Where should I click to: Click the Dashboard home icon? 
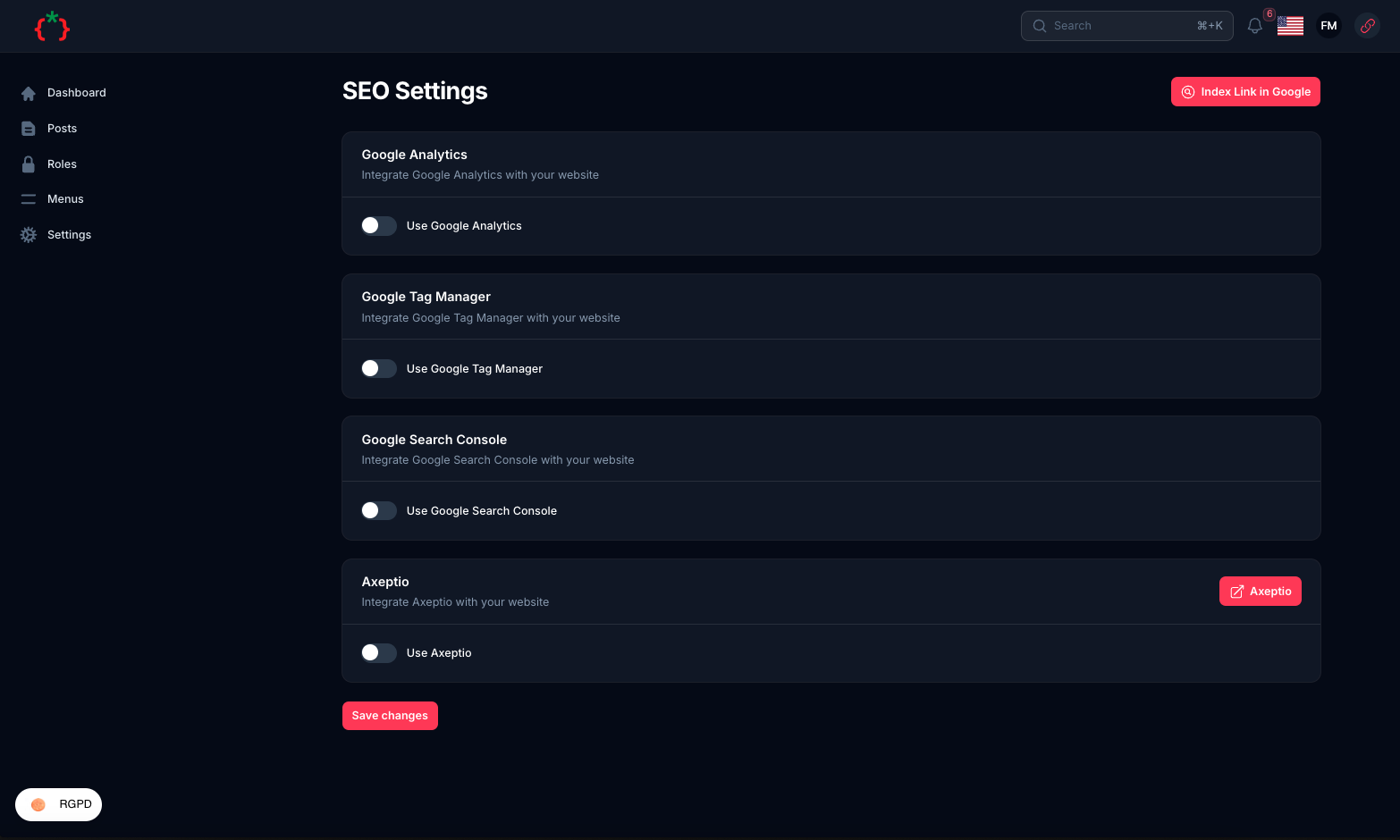pos(29,93)
